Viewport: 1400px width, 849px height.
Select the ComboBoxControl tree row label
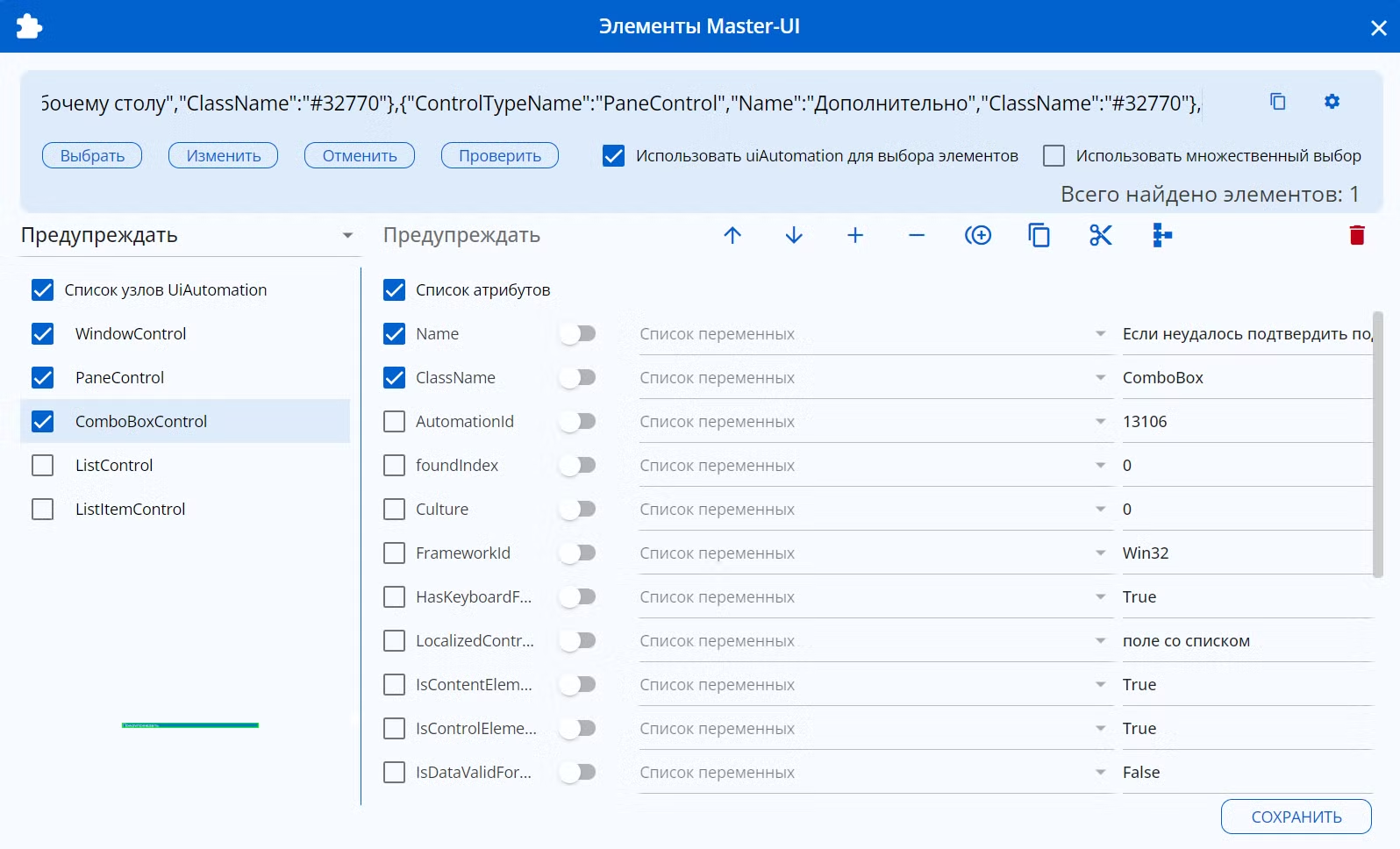tap(141, 422)
